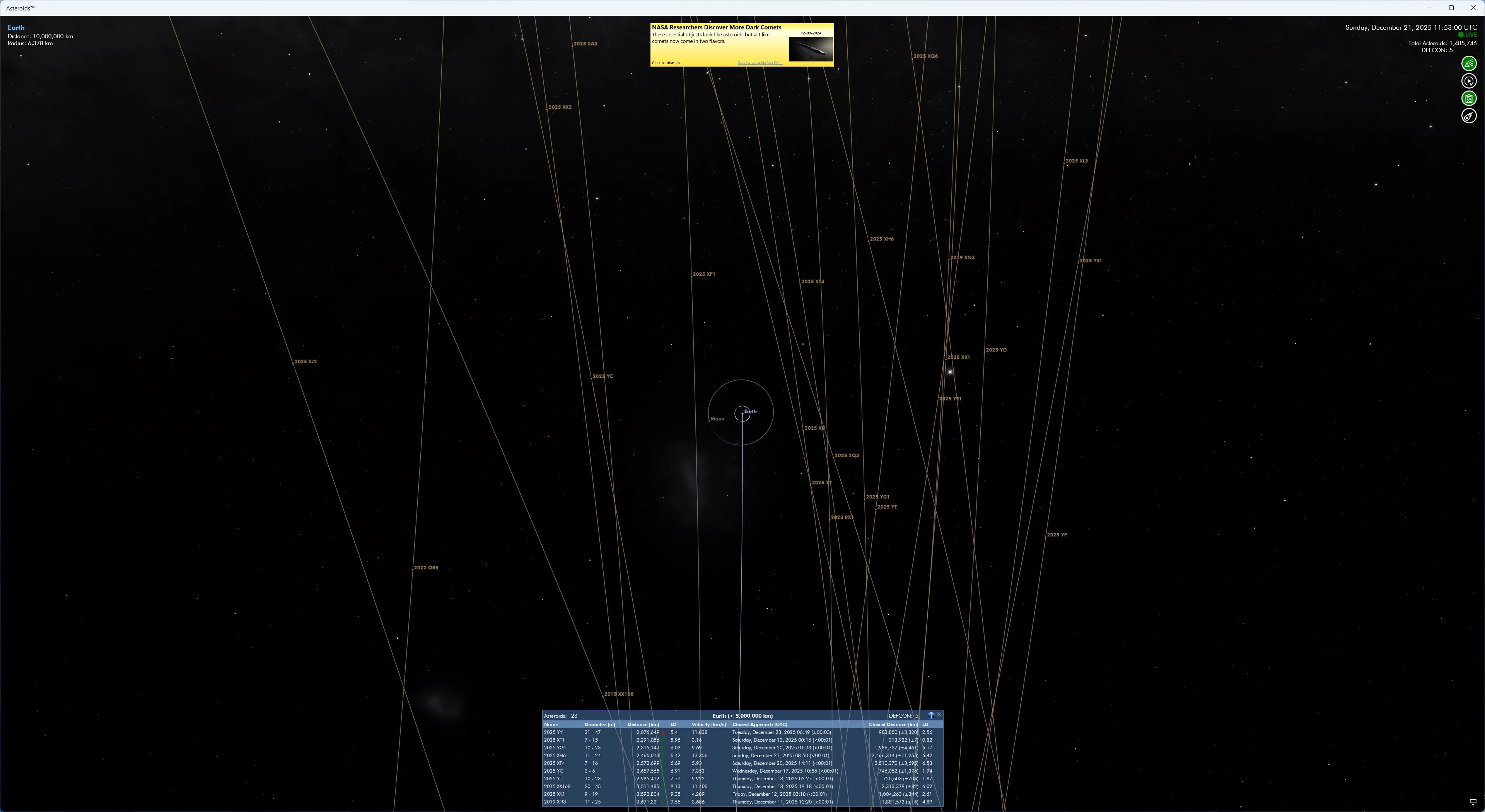Toggle the green asteroid alert signal icon

(1468, 63)
